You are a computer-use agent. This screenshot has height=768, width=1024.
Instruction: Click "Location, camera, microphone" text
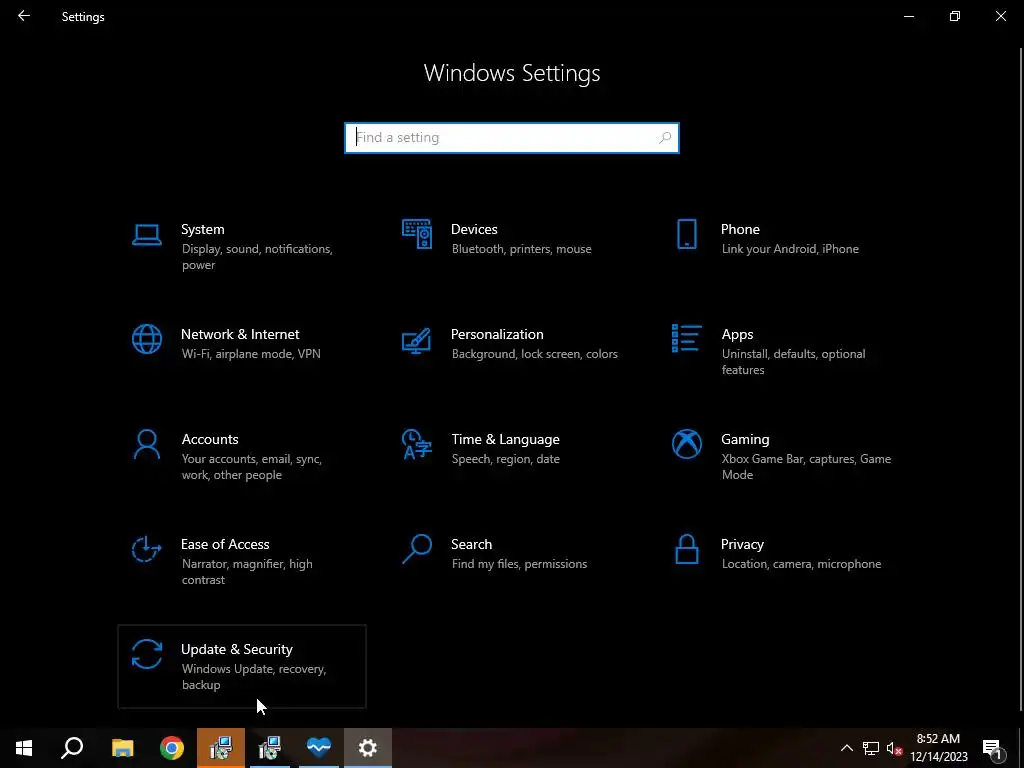click(x=801, y=564)
